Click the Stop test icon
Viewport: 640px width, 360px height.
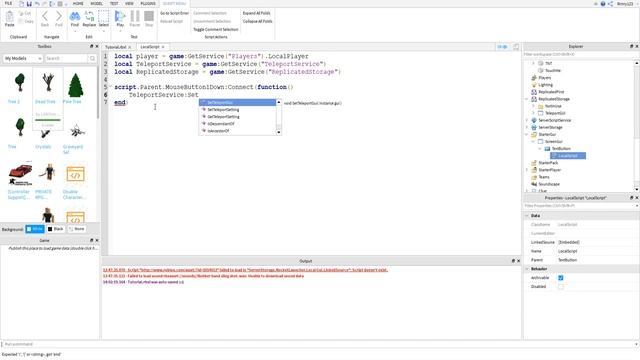point(149,16)
